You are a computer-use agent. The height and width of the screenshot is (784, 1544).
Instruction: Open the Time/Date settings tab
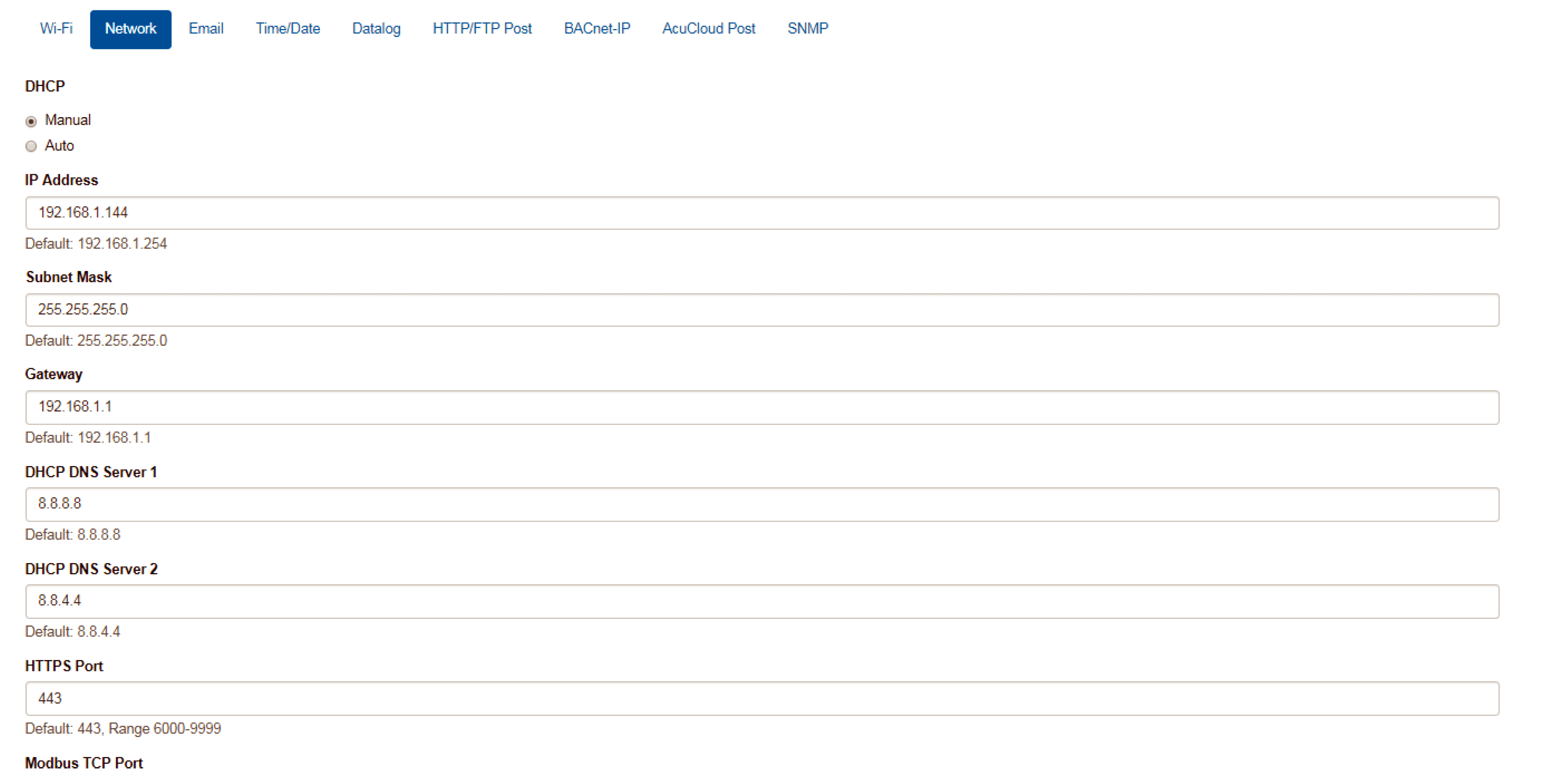click(288, 29)
